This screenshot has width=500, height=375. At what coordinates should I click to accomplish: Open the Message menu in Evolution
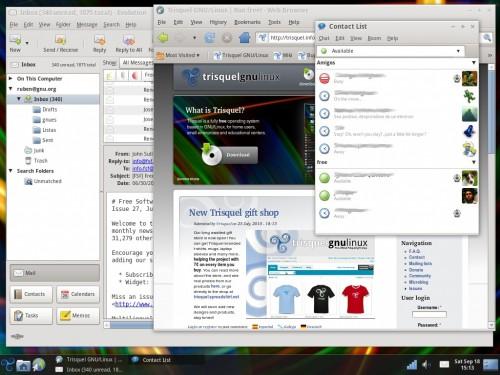point(87,25)
